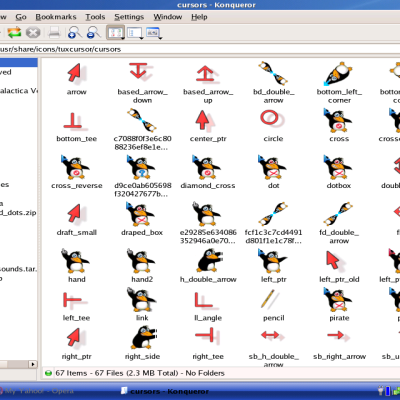Select the draped_box cursor file
400x400 pixels.
click(x=142, y=219)
